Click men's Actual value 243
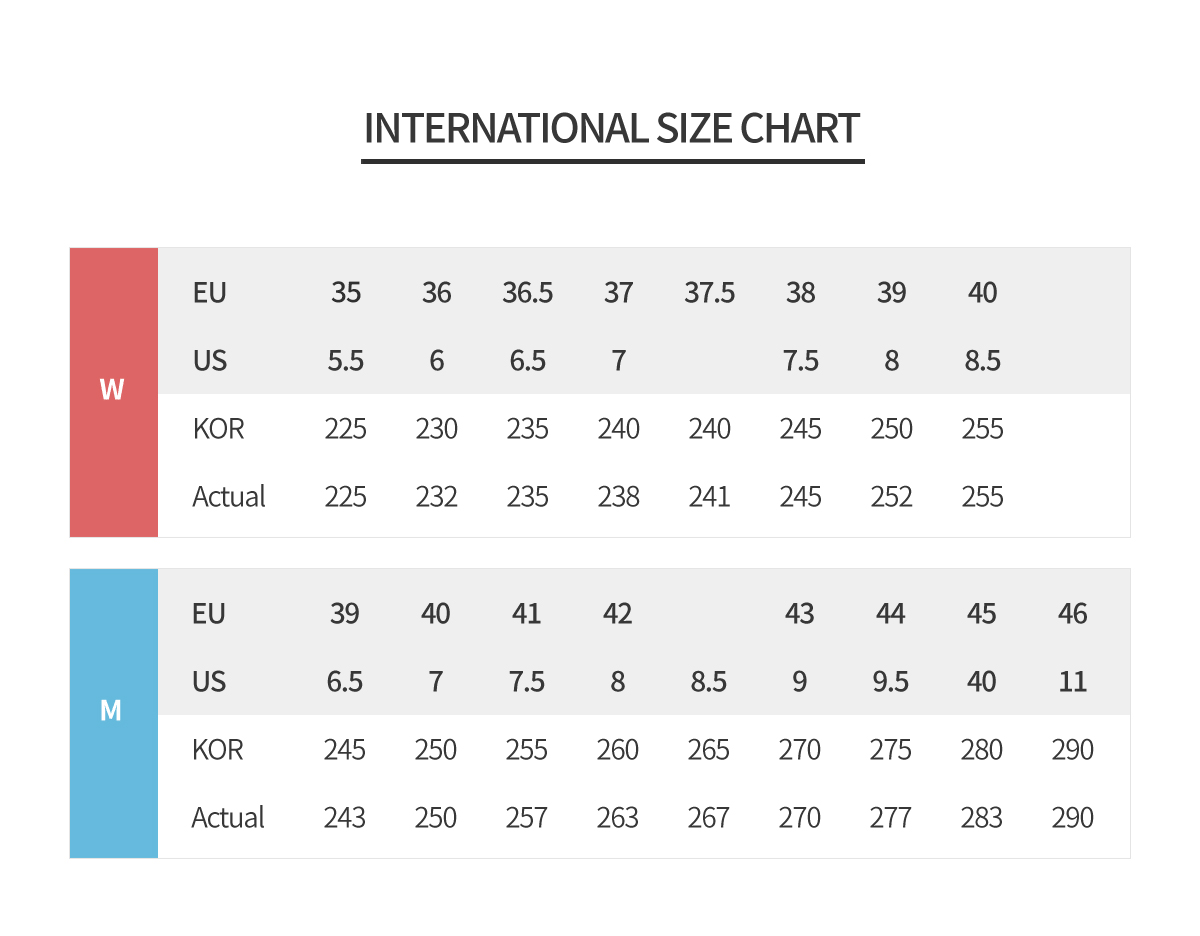Viewport: 1200px width, 936px height. (x=344, y=818)
